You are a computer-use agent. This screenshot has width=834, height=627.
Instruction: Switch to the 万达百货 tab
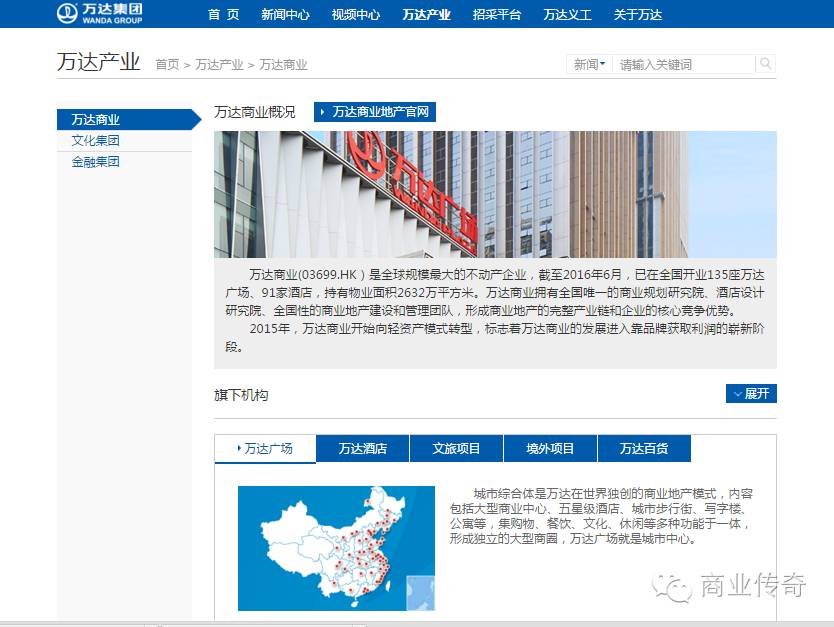coord(644,448)
